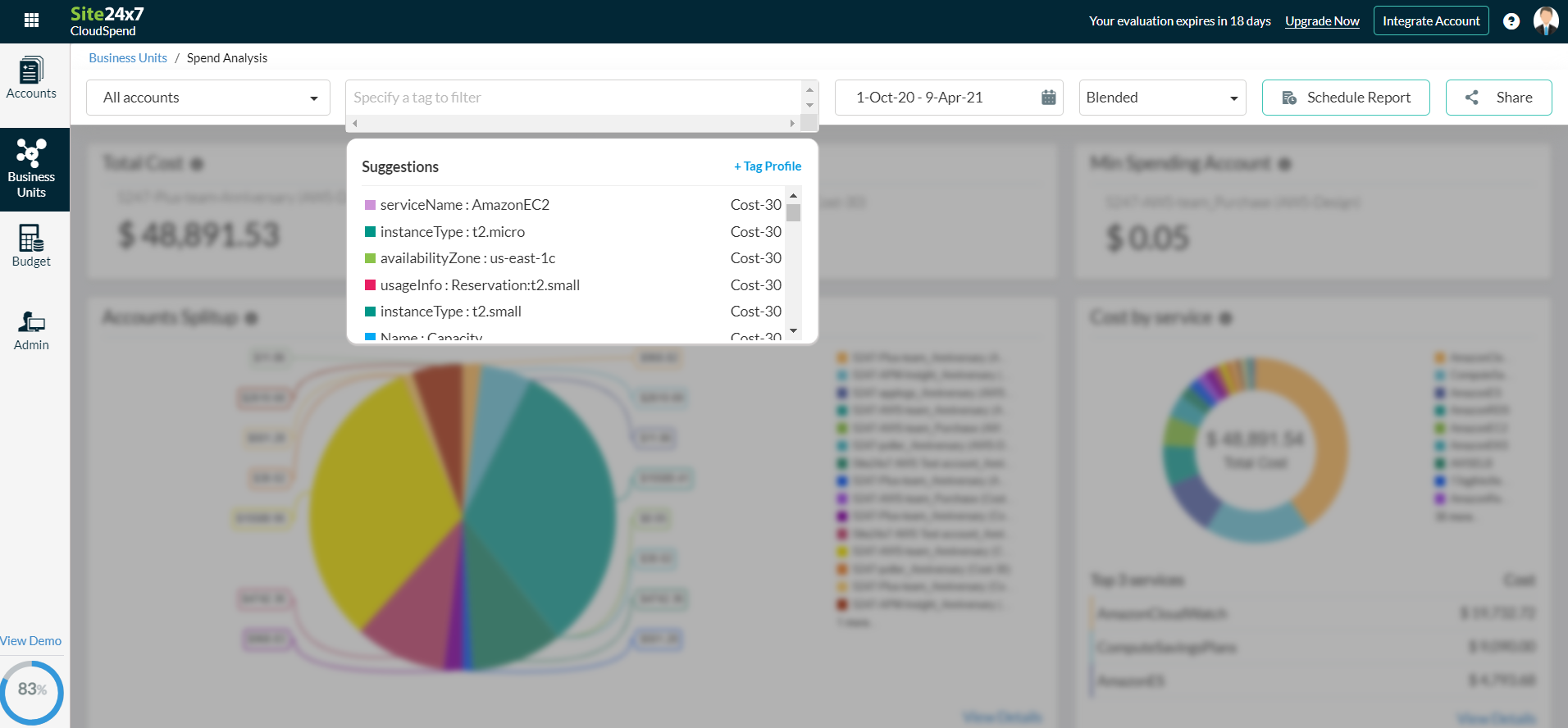Click Schedule Report button

coord(1346,98)
